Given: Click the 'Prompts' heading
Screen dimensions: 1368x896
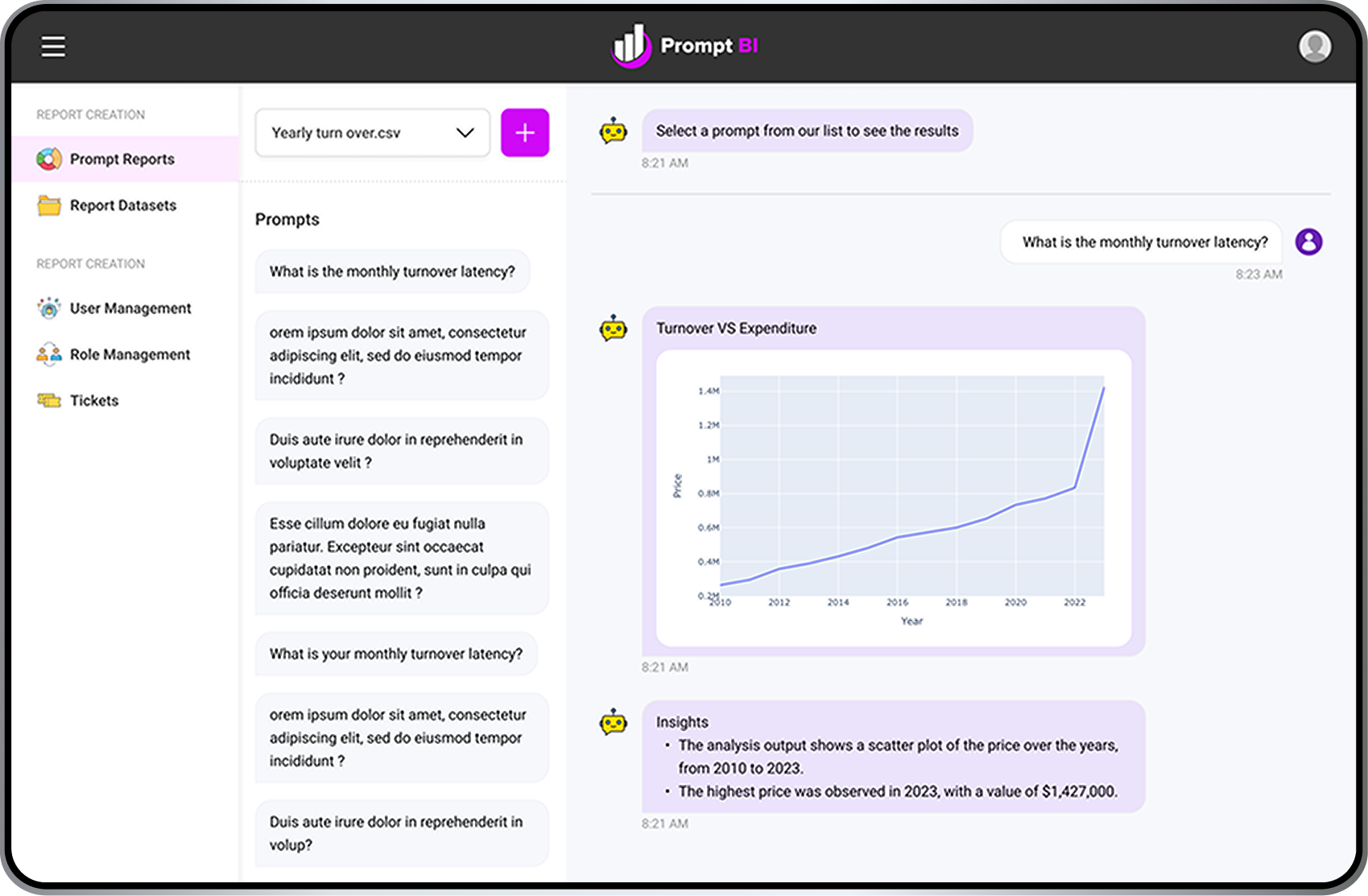Looking at the screenshot, I should 287,219.
